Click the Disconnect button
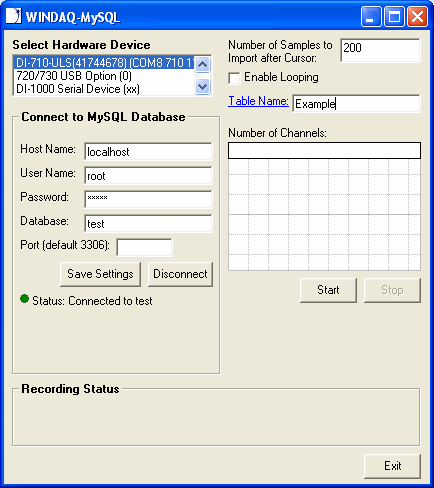The image size is (434, 488). 180,274
